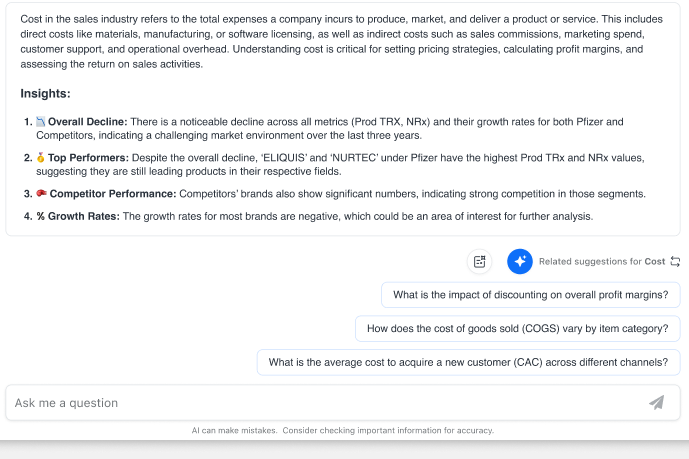Click the 'Related suggestions for Cost' label
The height and width of the screenshot is (459, 689).
coord(601,262)
